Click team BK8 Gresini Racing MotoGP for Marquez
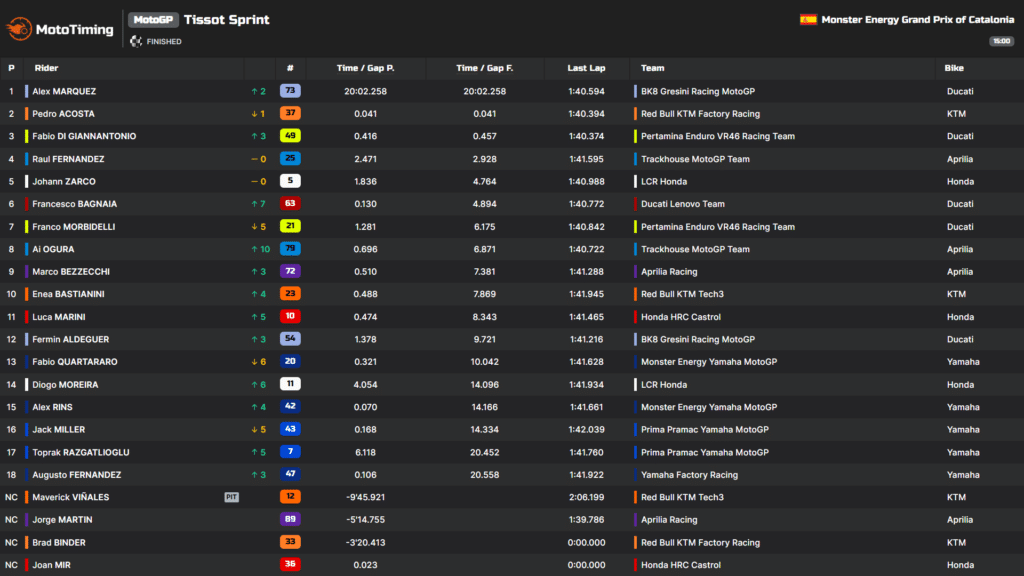 pos(697,91)
